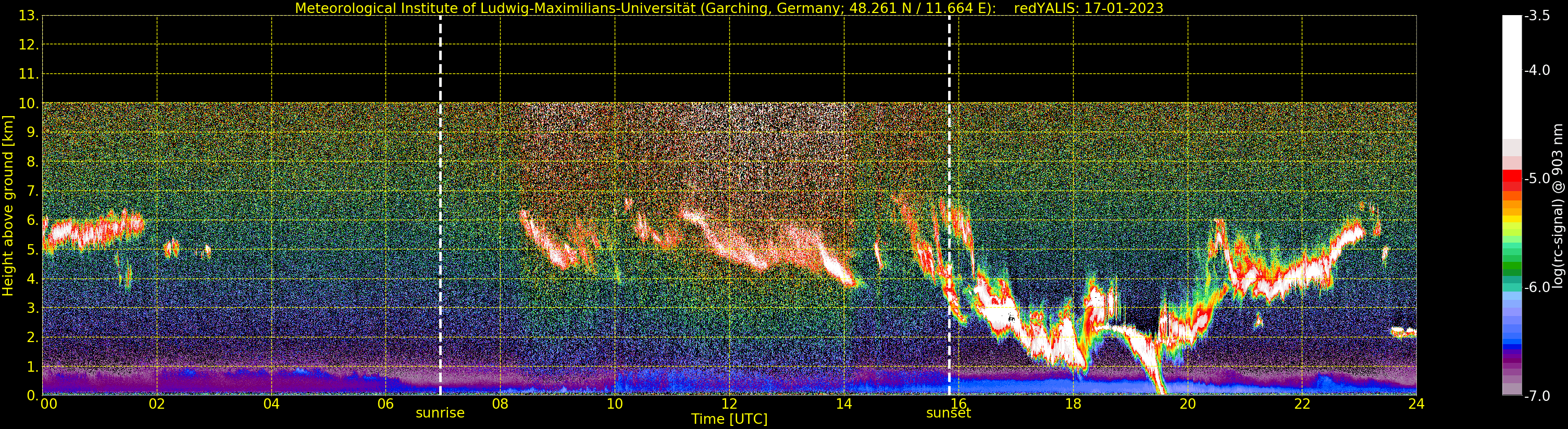Click the plot title mentioning redYALIS: 17-01-2023
The height and width of the screenshot is (429, 1568).
coord(729,8)
